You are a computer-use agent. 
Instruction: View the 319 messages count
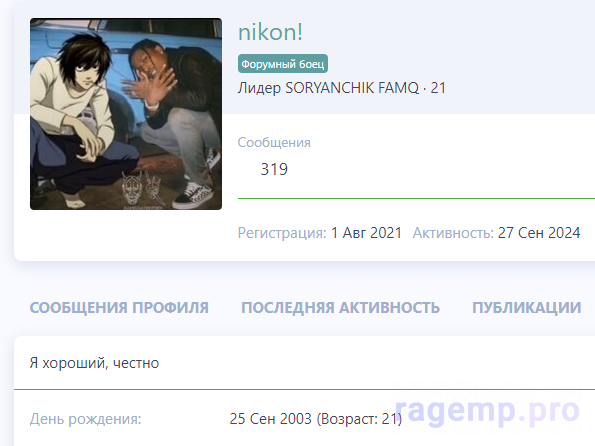274,169
